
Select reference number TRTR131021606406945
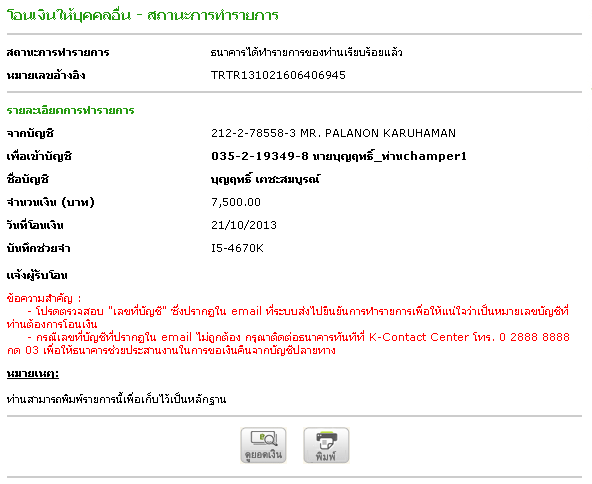click(278, 75)
